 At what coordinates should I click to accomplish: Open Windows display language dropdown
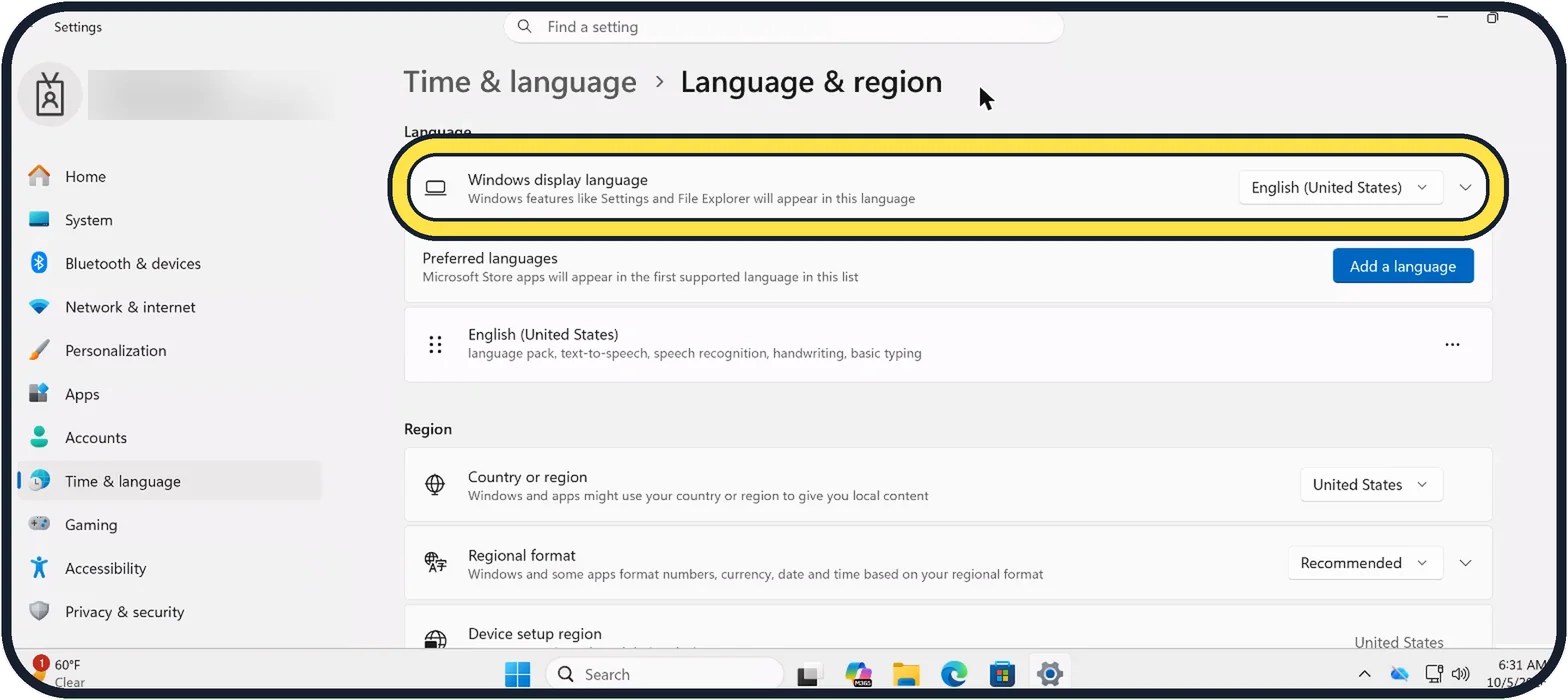click(x=1340, y=188)
